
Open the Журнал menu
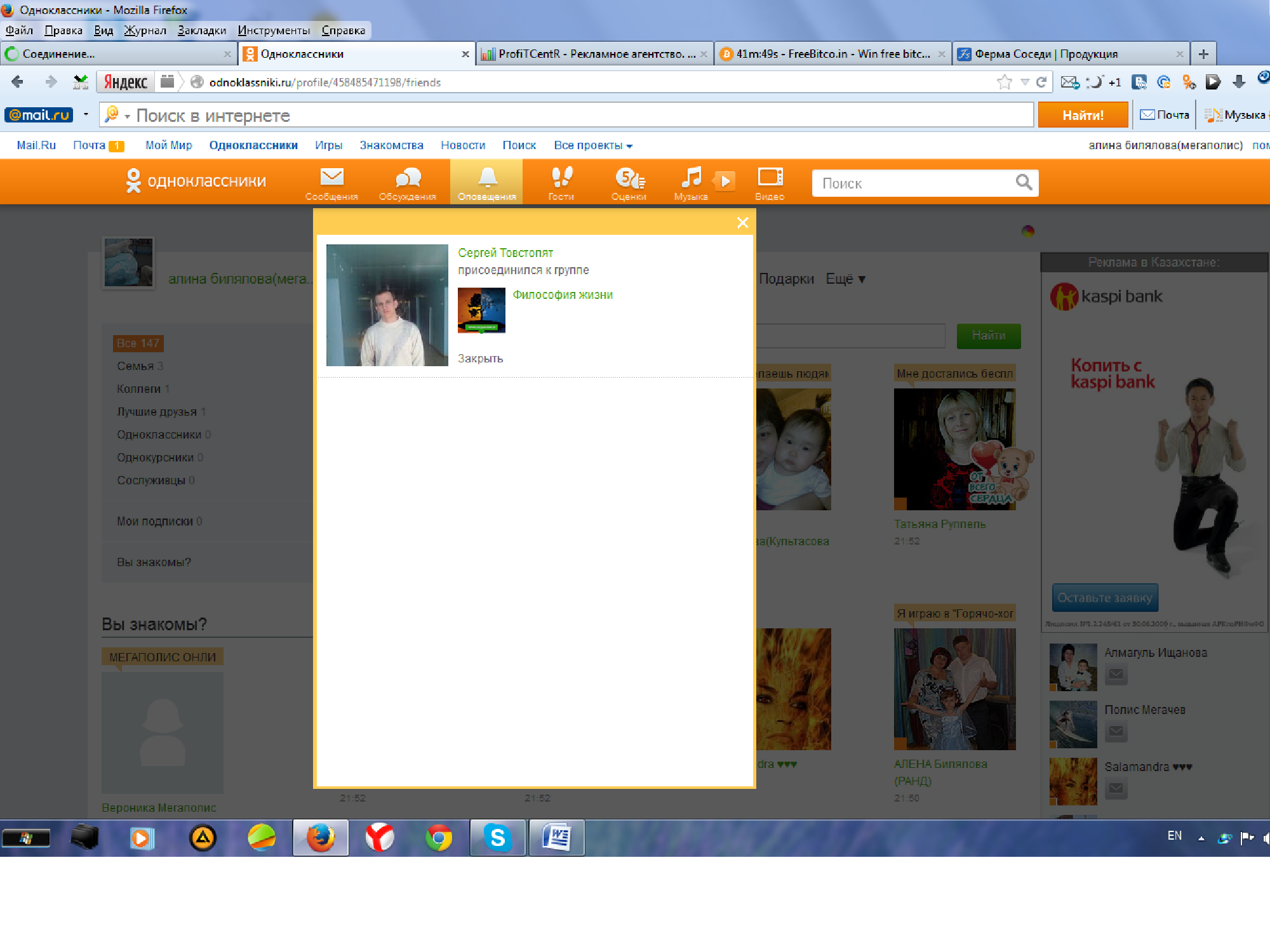coord(145,30)
